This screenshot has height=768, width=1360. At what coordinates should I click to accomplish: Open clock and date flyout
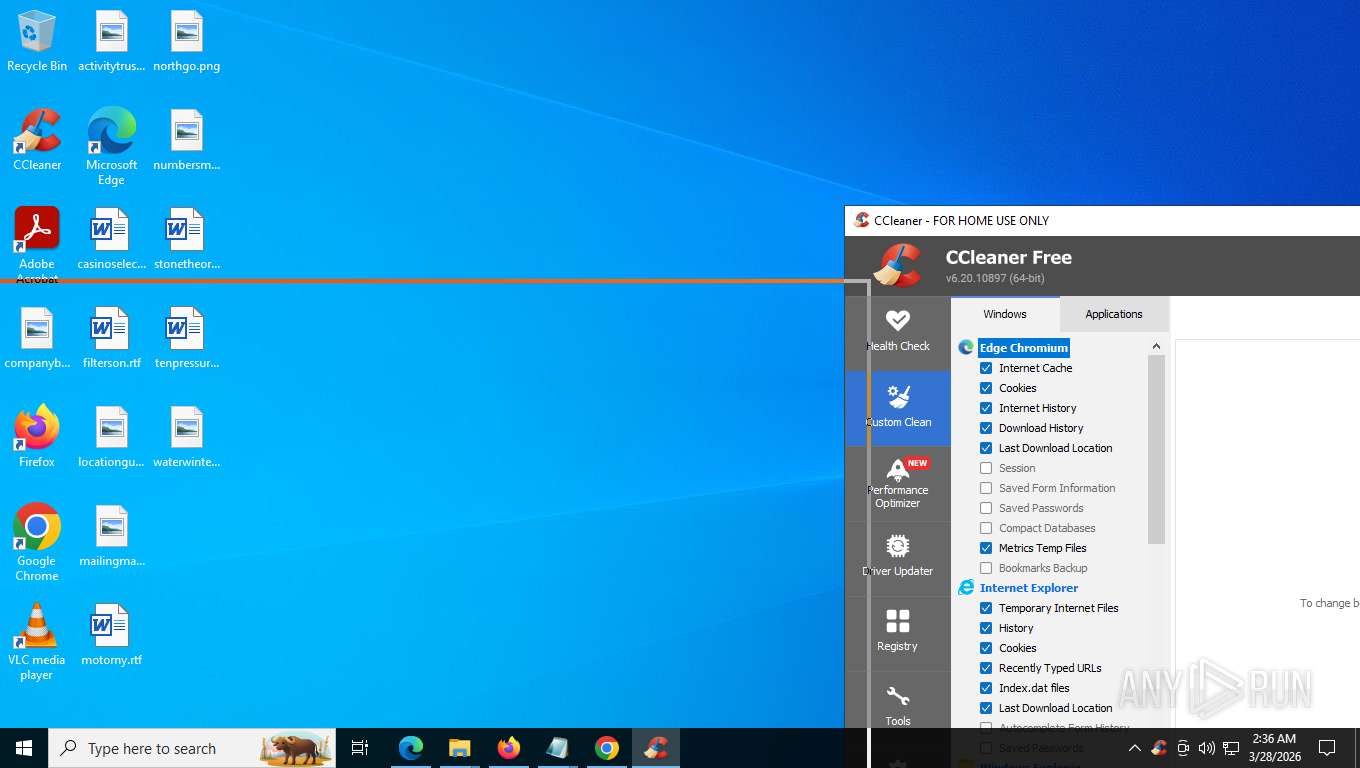pos(1274,748)
